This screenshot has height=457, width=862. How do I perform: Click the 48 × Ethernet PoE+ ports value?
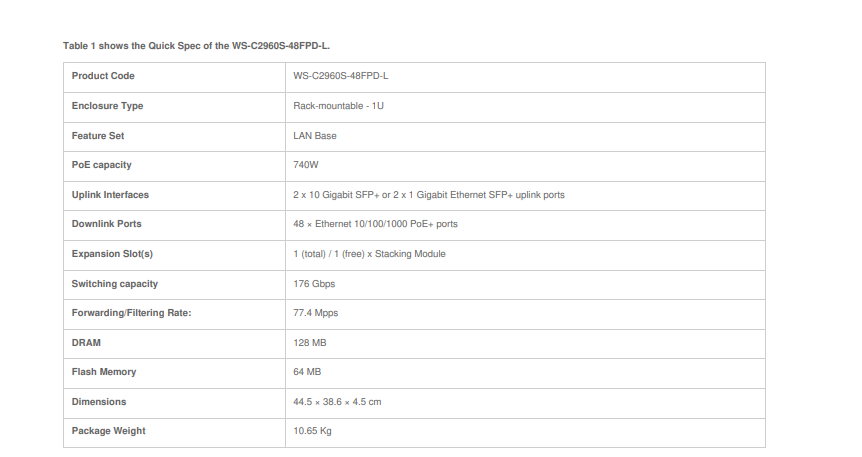click(x=375, y=224)
